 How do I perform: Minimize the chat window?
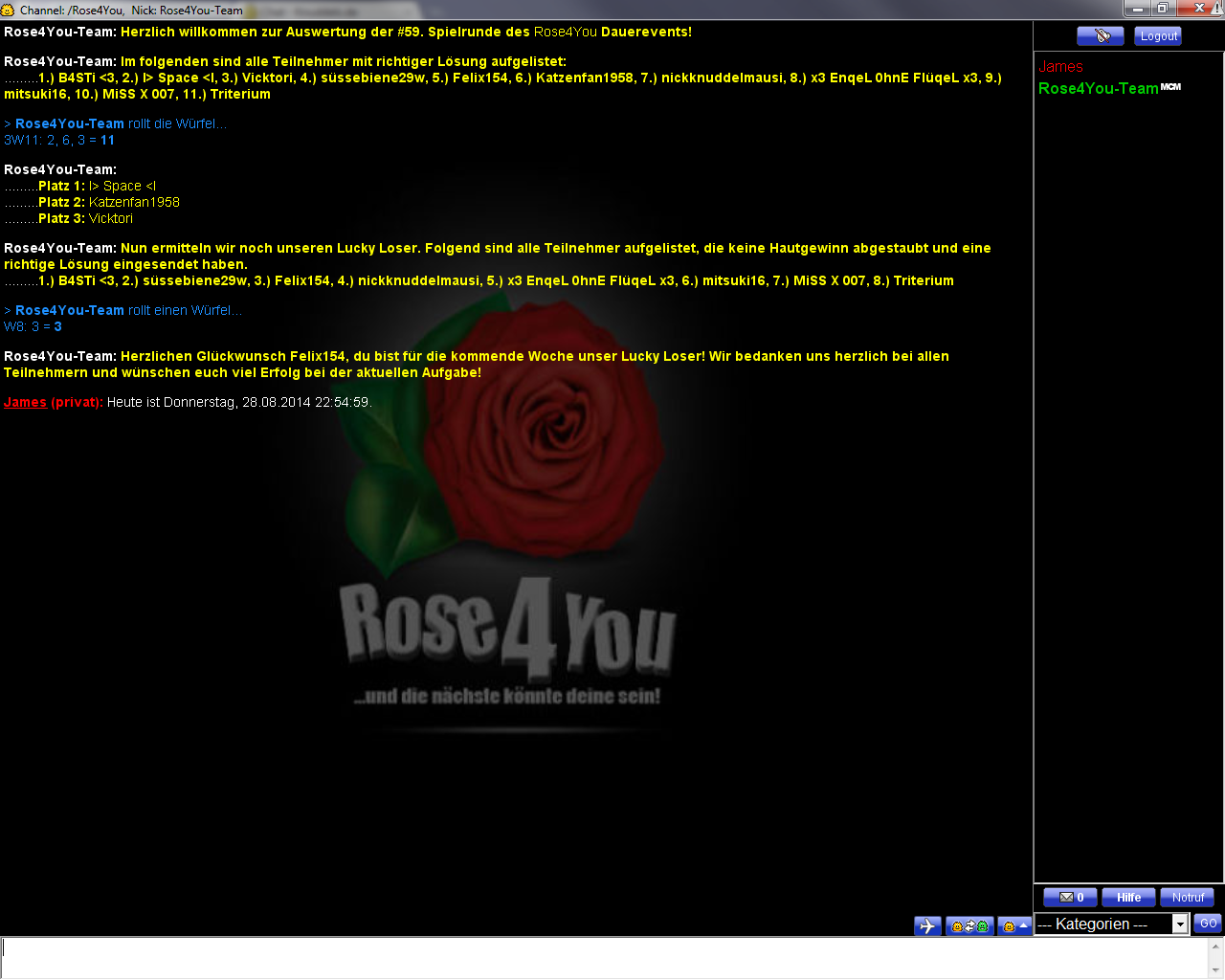click(x=1137, y=9)
